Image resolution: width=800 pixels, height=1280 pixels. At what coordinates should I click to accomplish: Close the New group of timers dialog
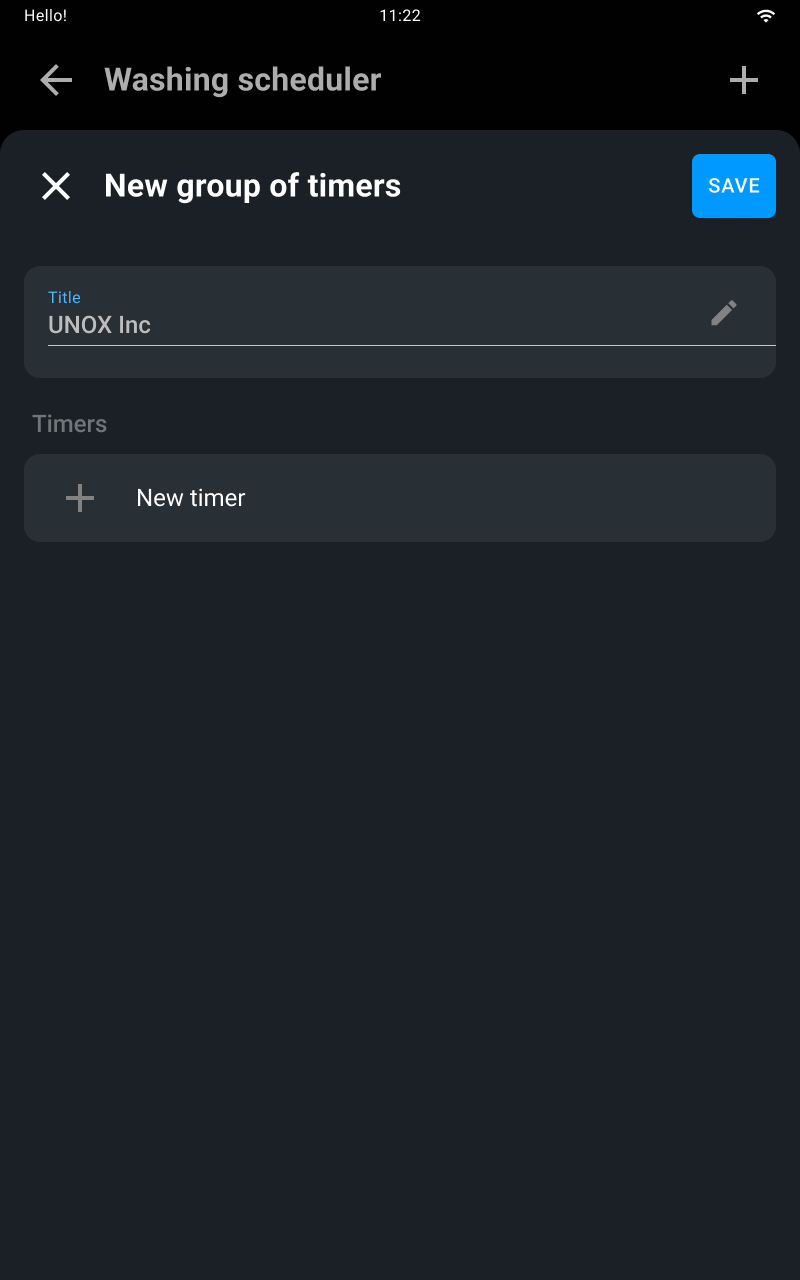tap(56, 186)
